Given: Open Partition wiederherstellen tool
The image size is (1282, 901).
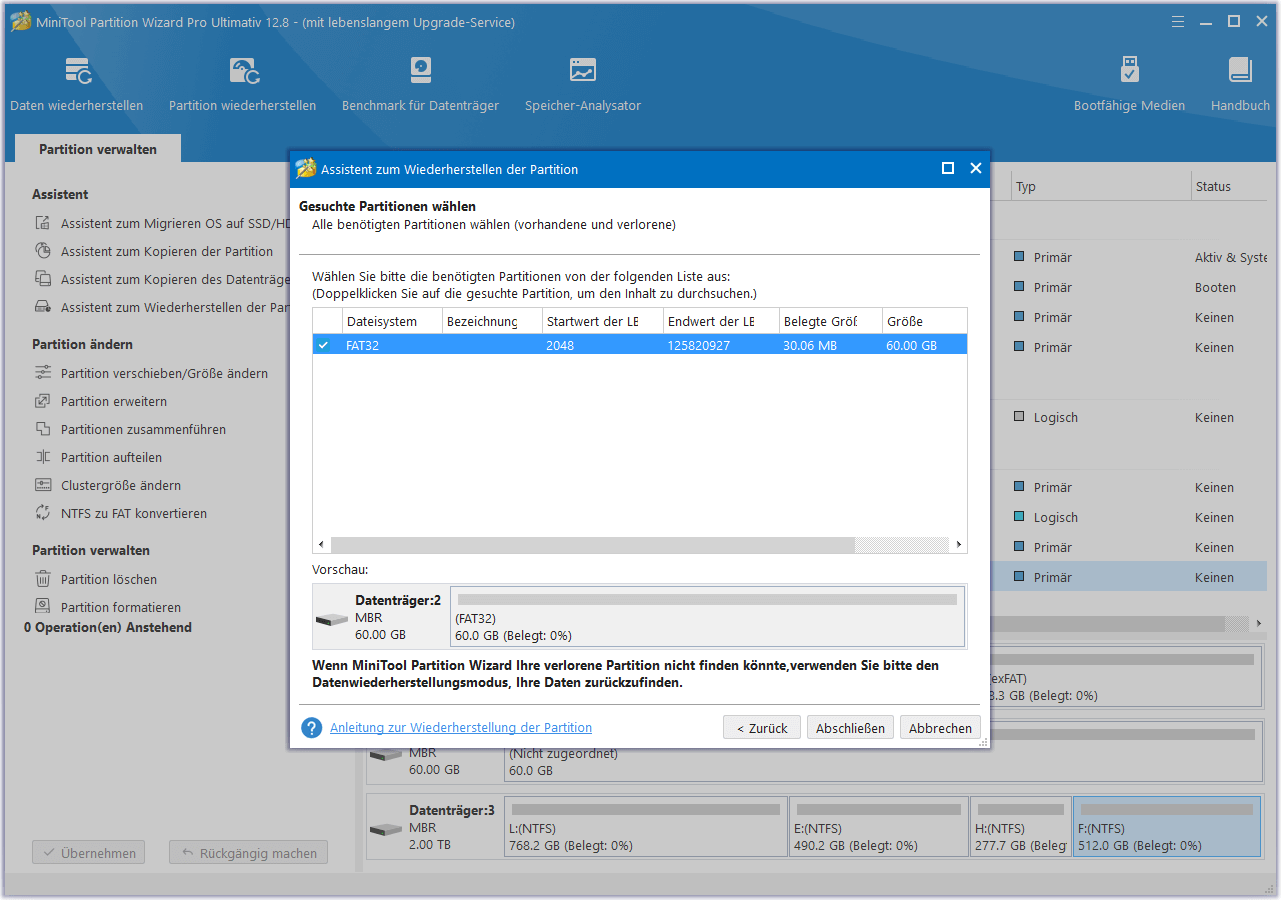Looking at the screenshot, I should [x=242, y=84].
